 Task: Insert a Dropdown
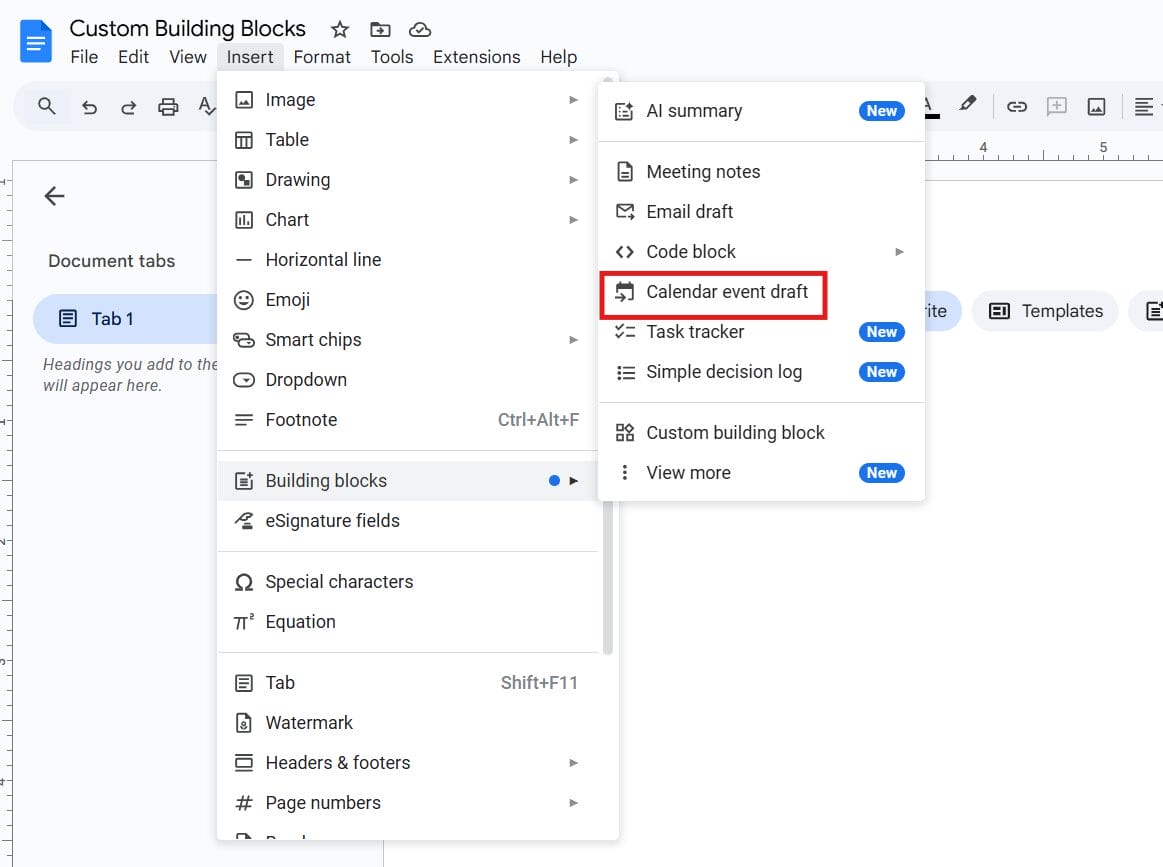point(407,380)
